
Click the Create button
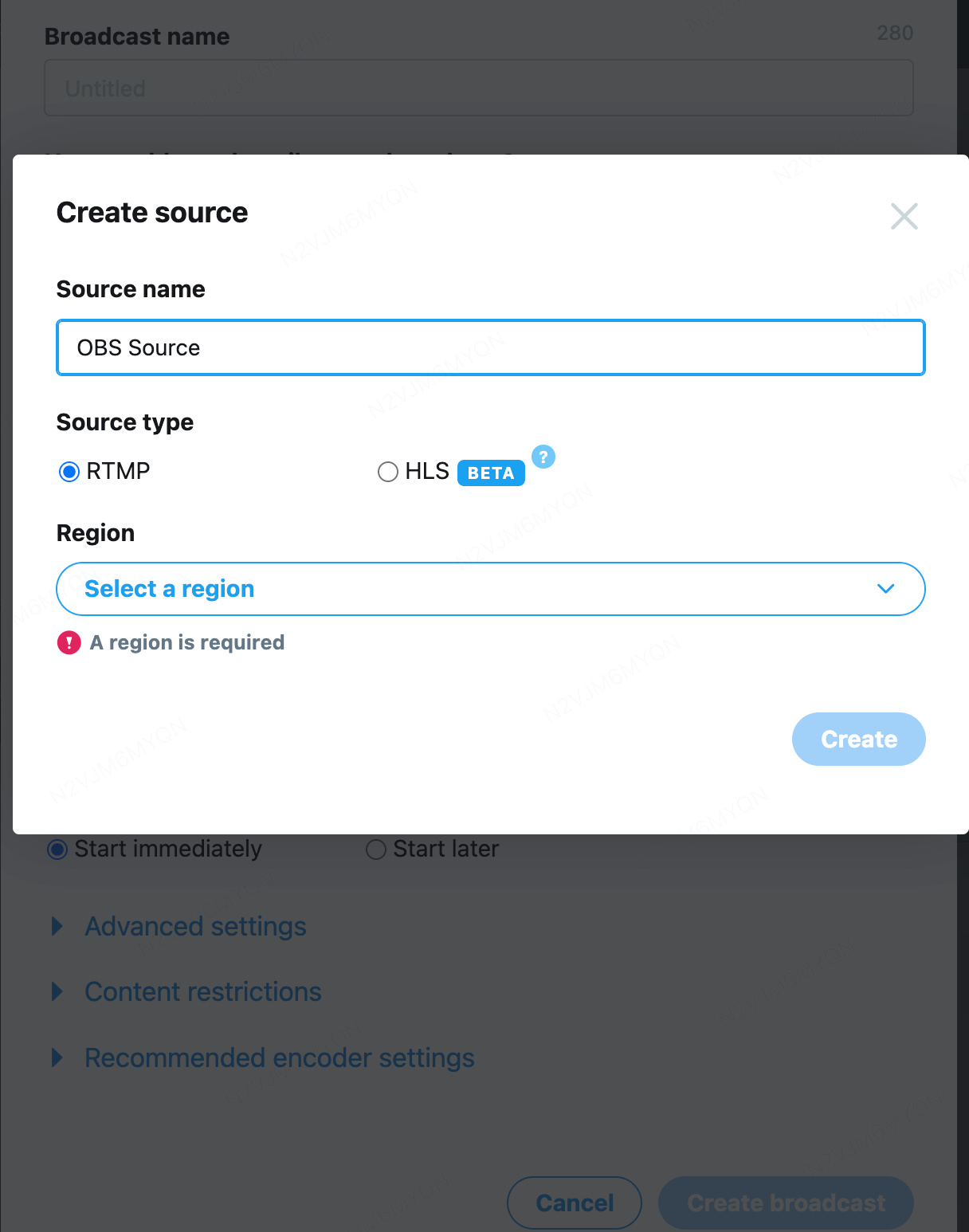(x=858, y=740)
